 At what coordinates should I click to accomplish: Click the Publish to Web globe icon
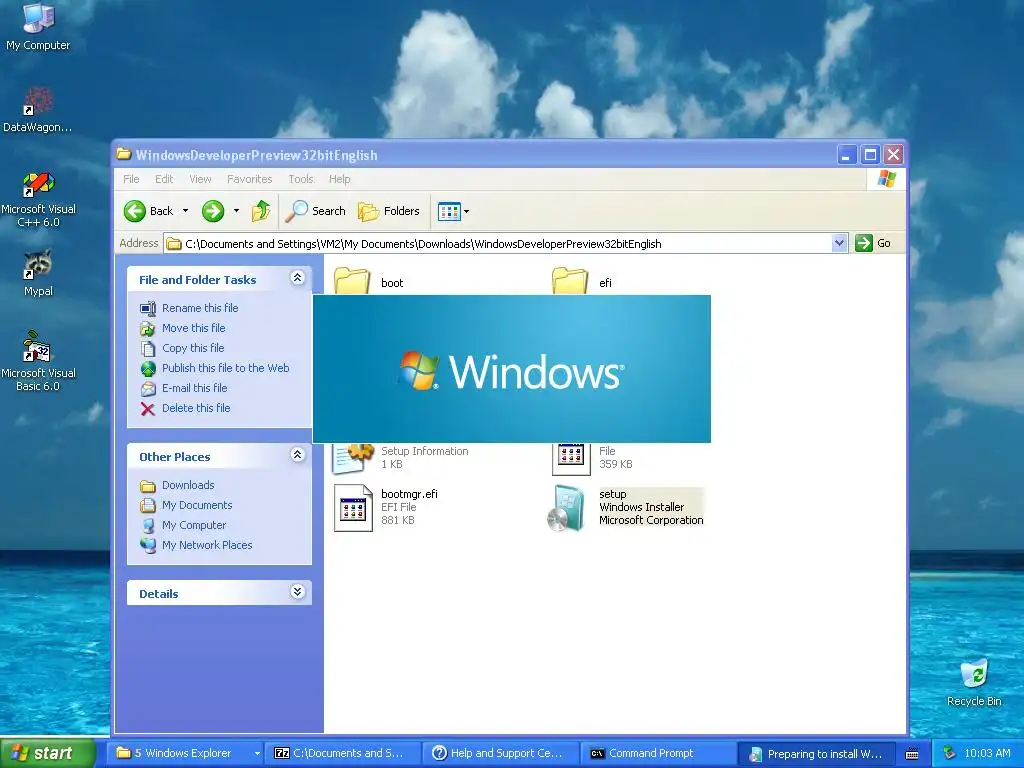tap(148, 368)
